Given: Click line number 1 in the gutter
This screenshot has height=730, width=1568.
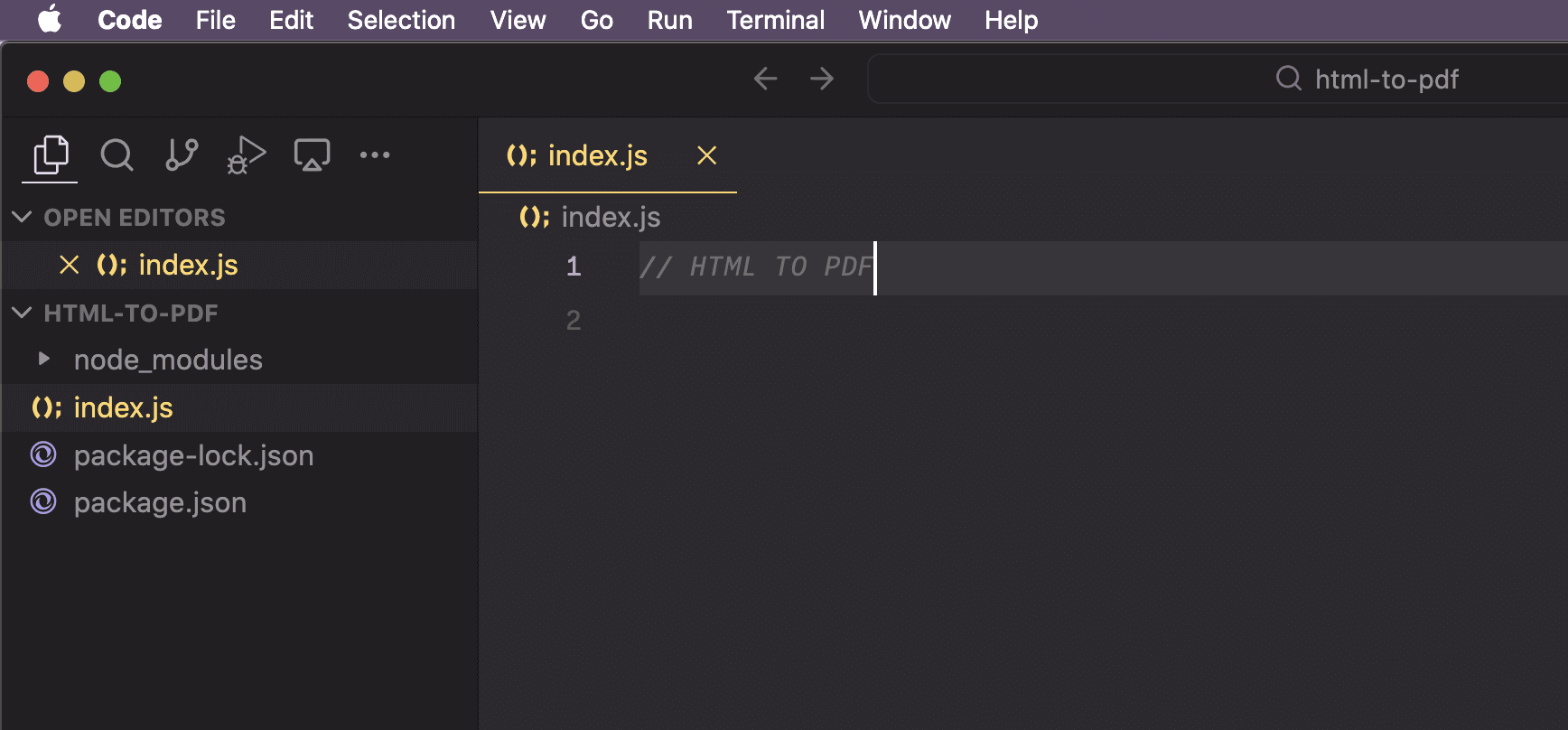Looking at the screenshot, I should [574, 267].
